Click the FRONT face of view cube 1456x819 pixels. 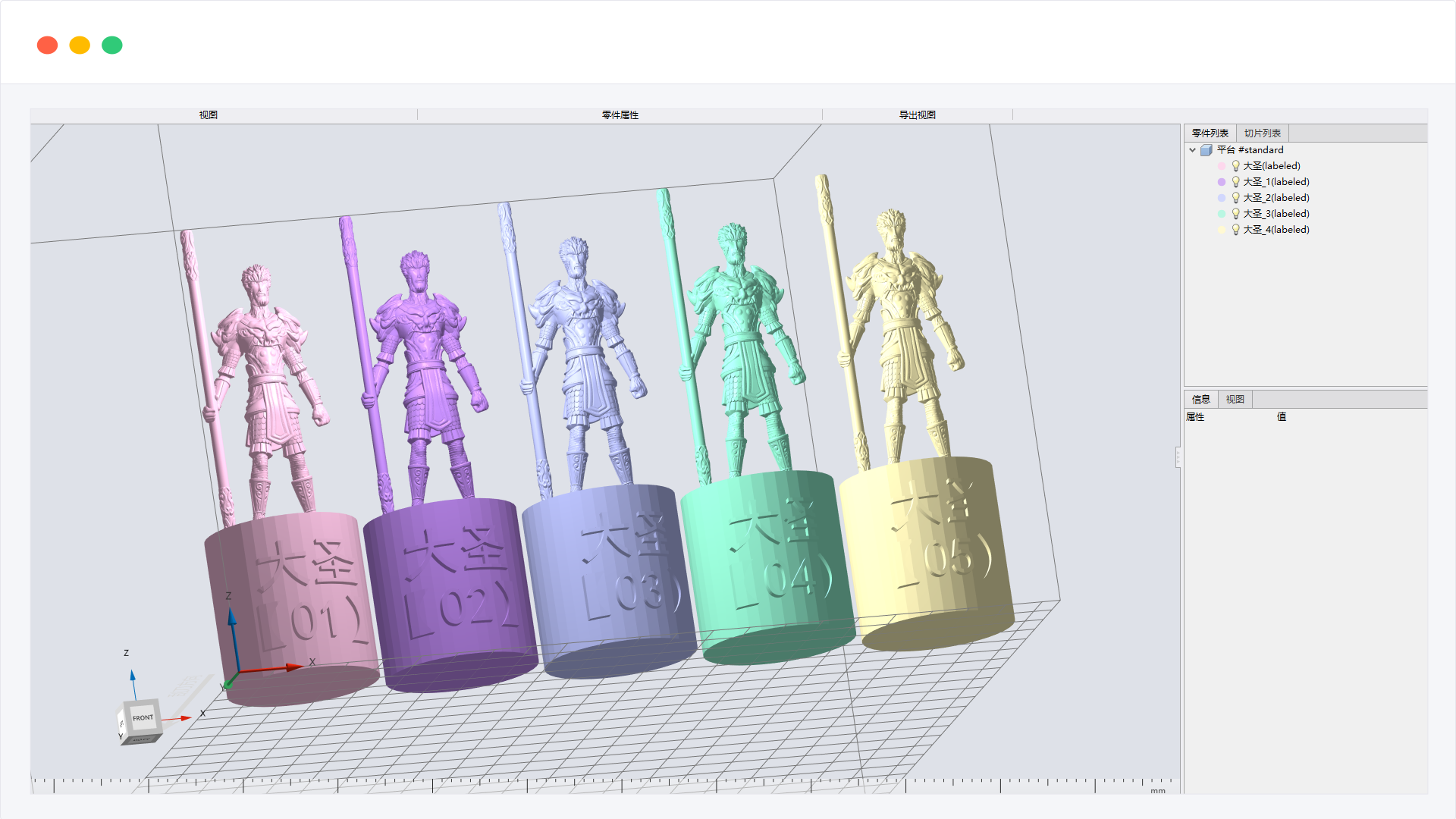click(x=143, y=717)
